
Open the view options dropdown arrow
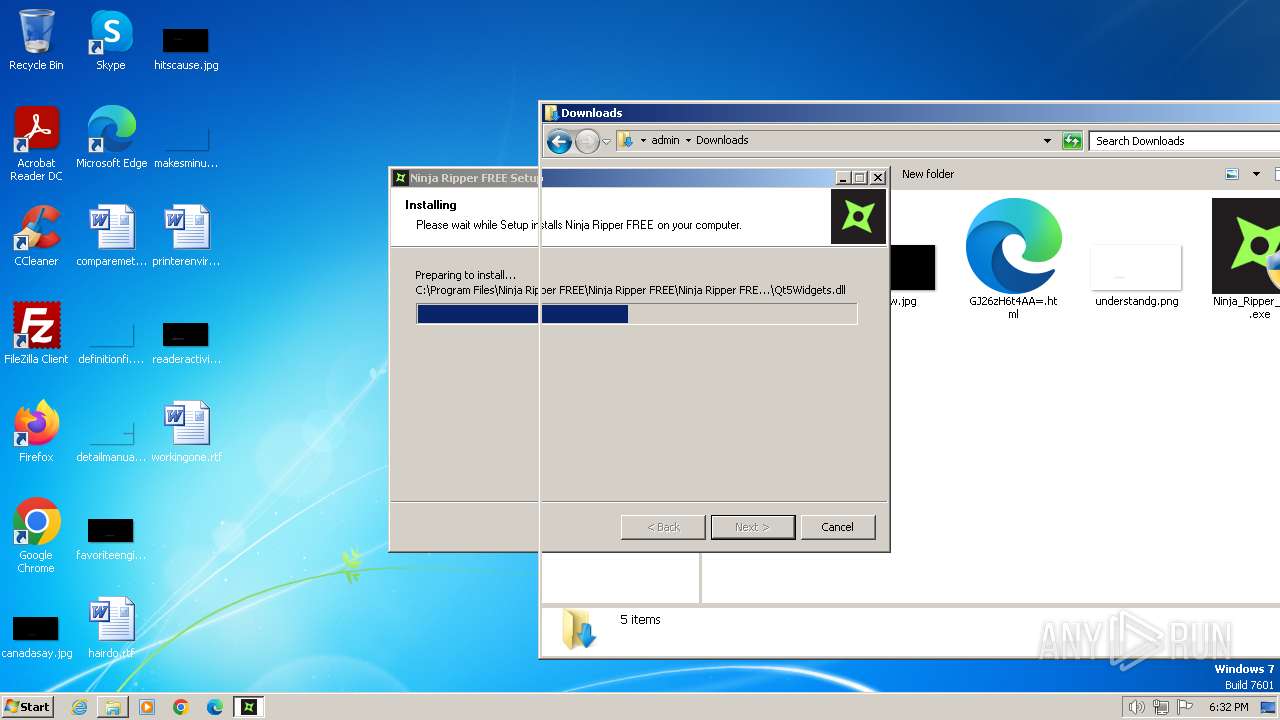pos(1256,174)
